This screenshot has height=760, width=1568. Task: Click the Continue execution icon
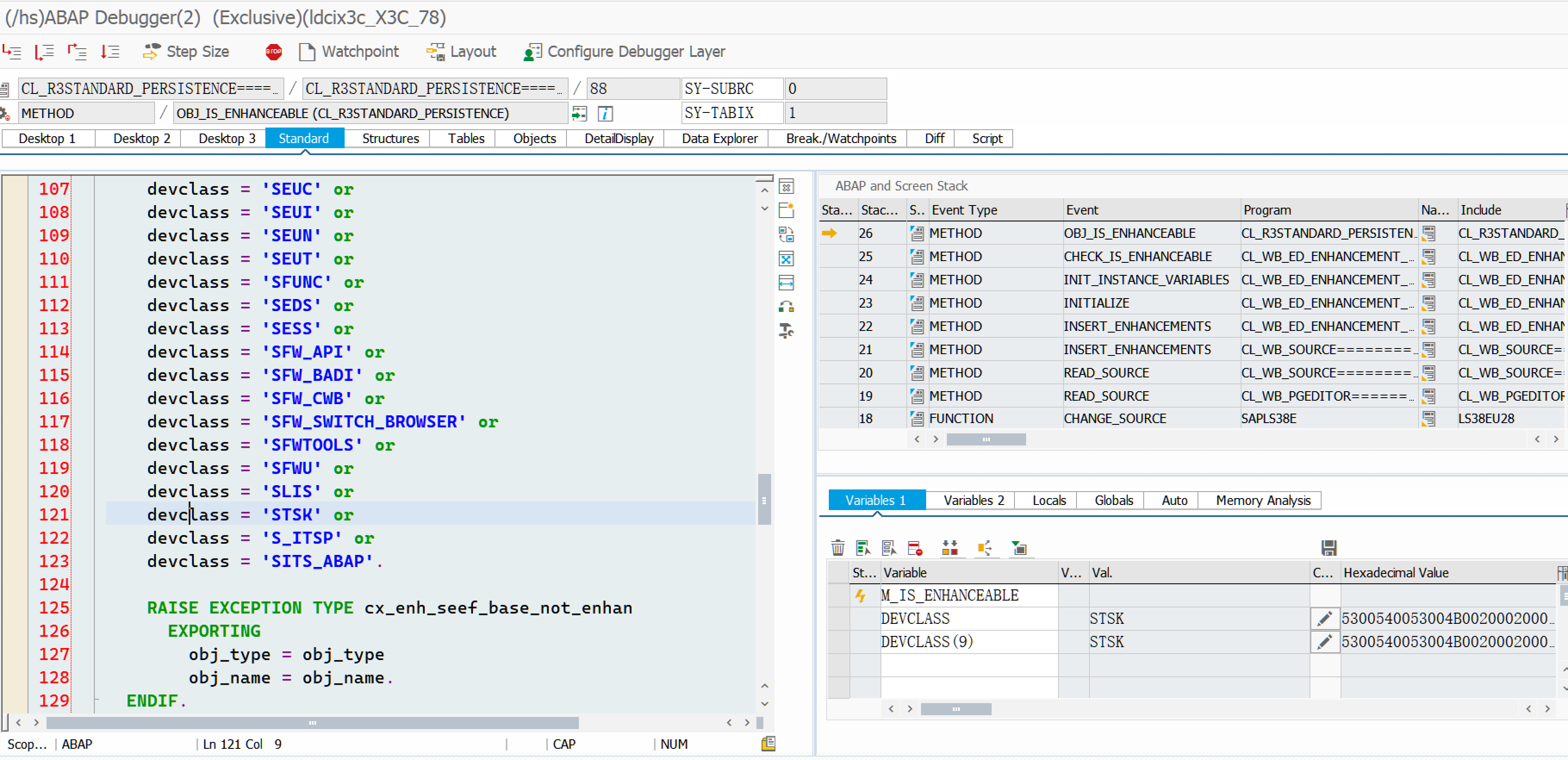pyautogui.click(x=110, y=52)
